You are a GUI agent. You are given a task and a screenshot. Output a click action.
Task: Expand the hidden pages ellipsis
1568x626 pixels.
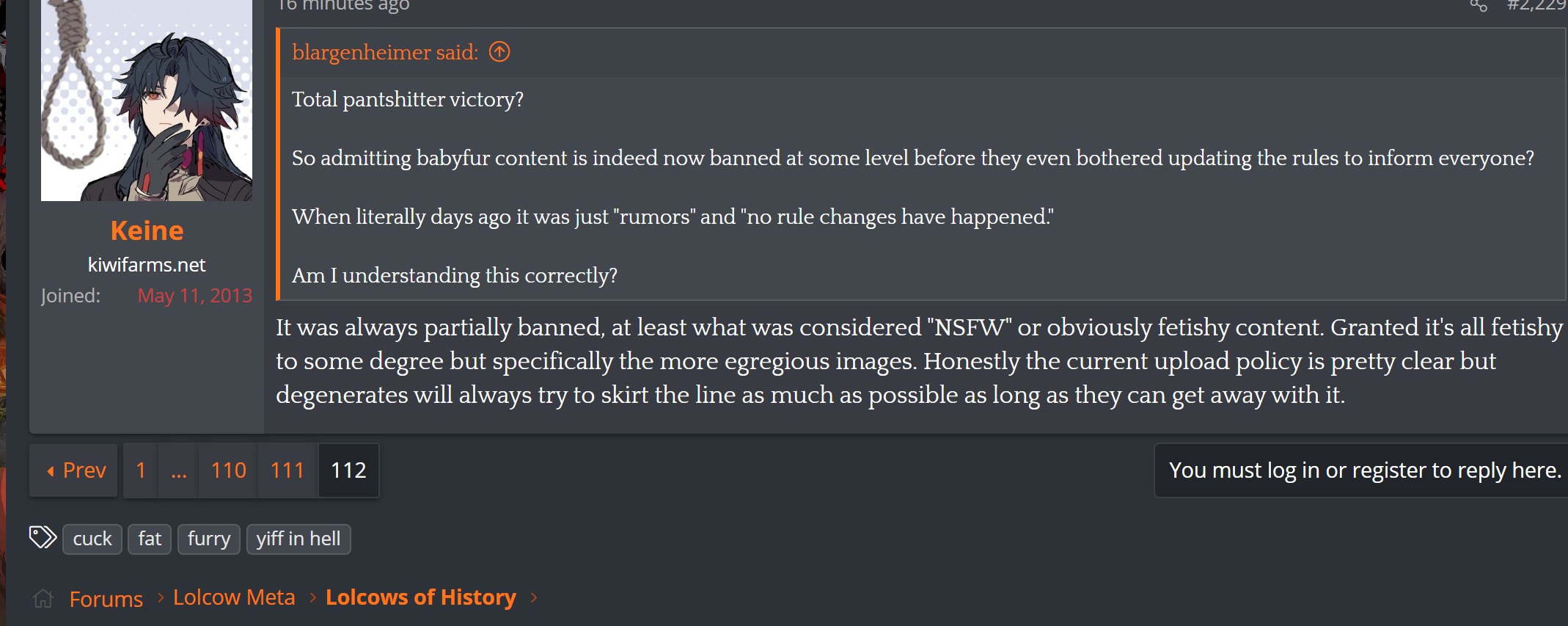(x=179, y=470)
